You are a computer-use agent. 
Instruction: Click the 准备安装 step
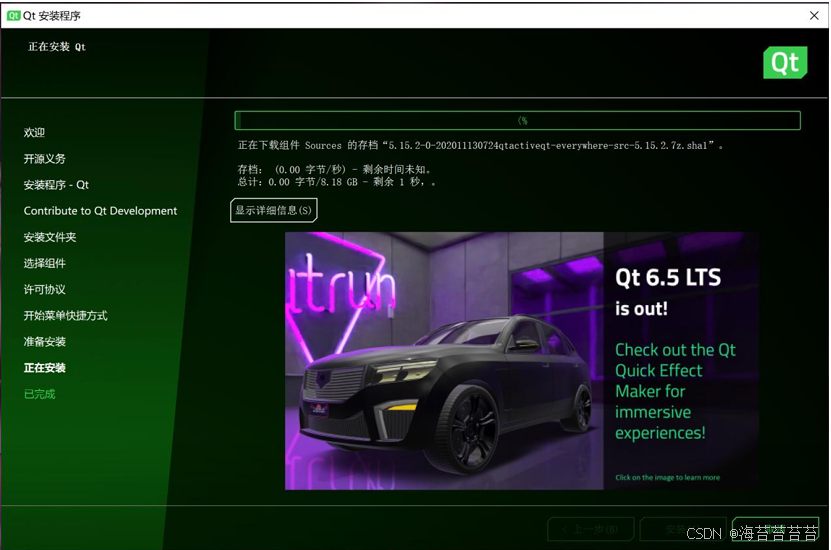(45, 342)
